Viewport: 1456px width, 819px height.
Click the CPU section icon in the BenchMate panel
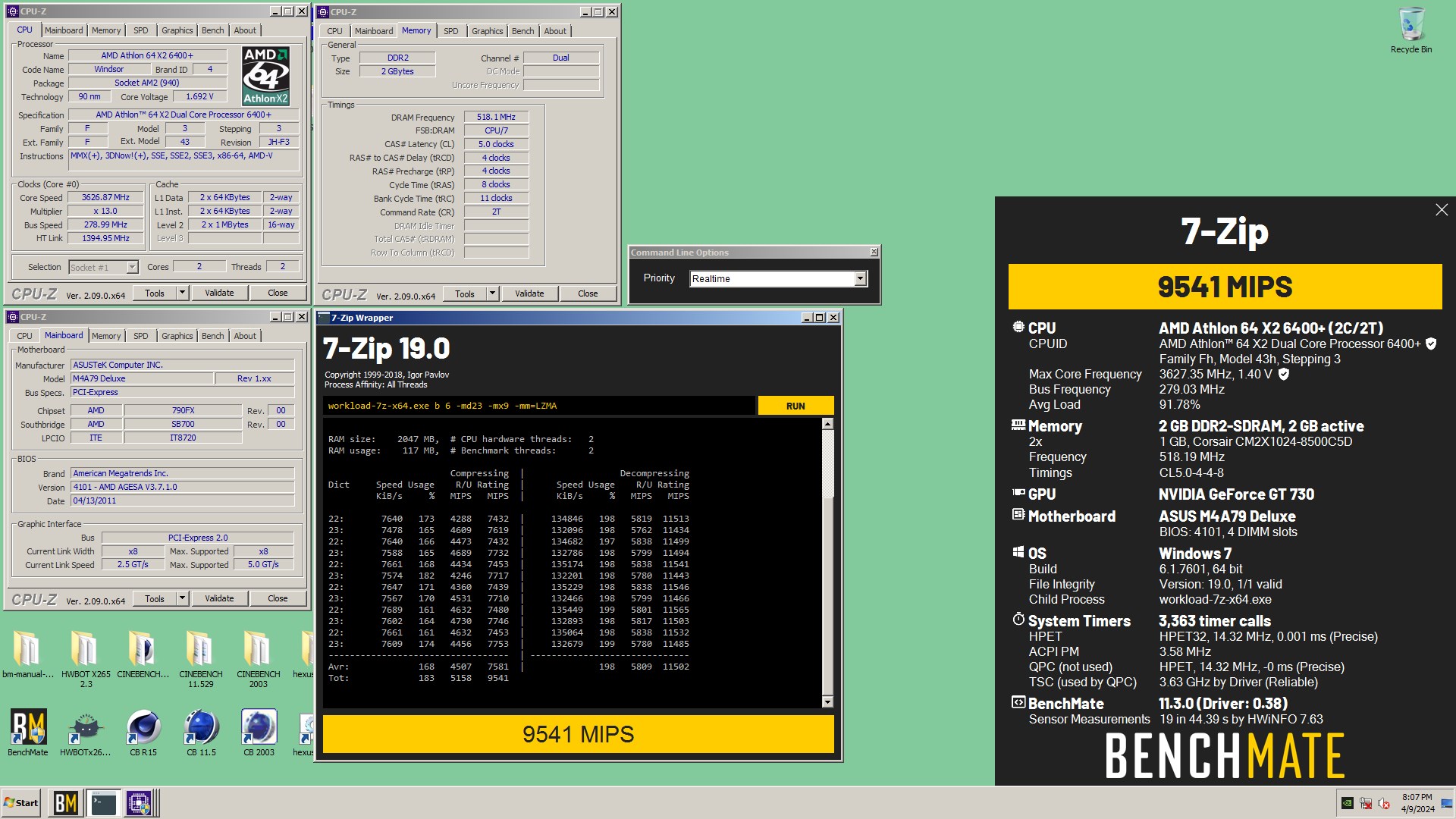(1018, 327)
